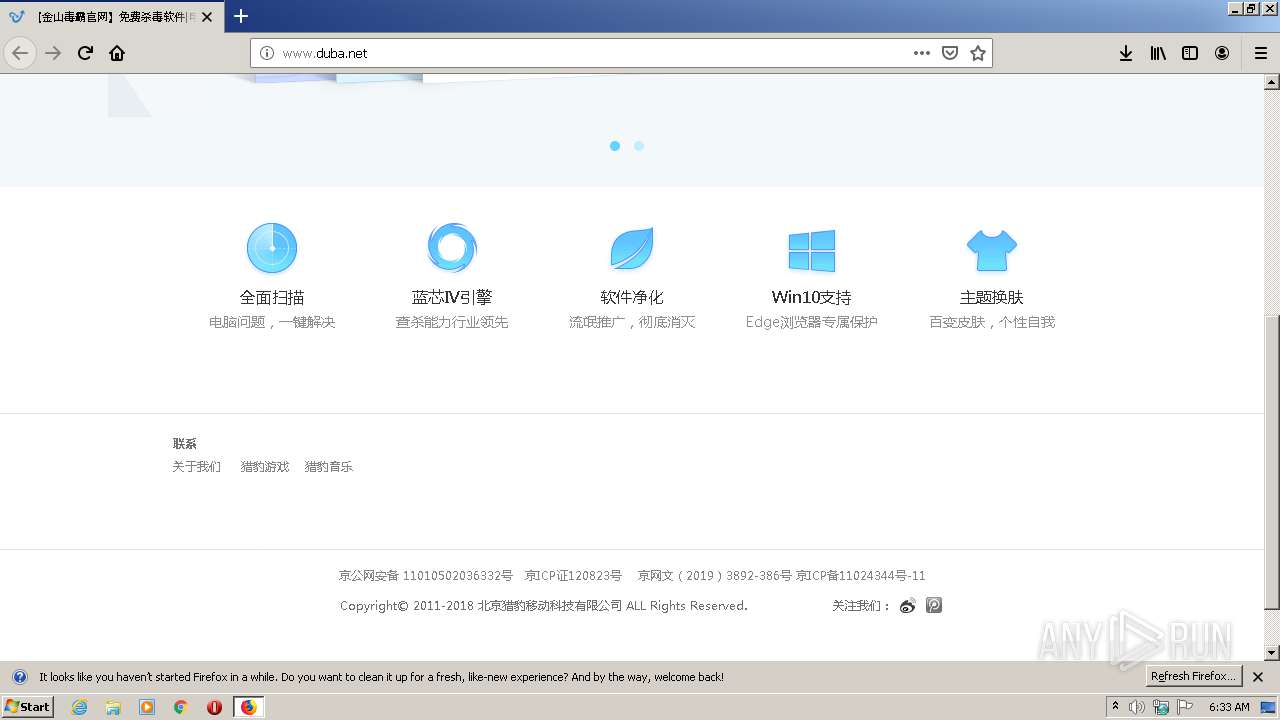1280x720 pixels.
Task: Close the 金山毒霸官网 tab
Action: tap(207, 17)
